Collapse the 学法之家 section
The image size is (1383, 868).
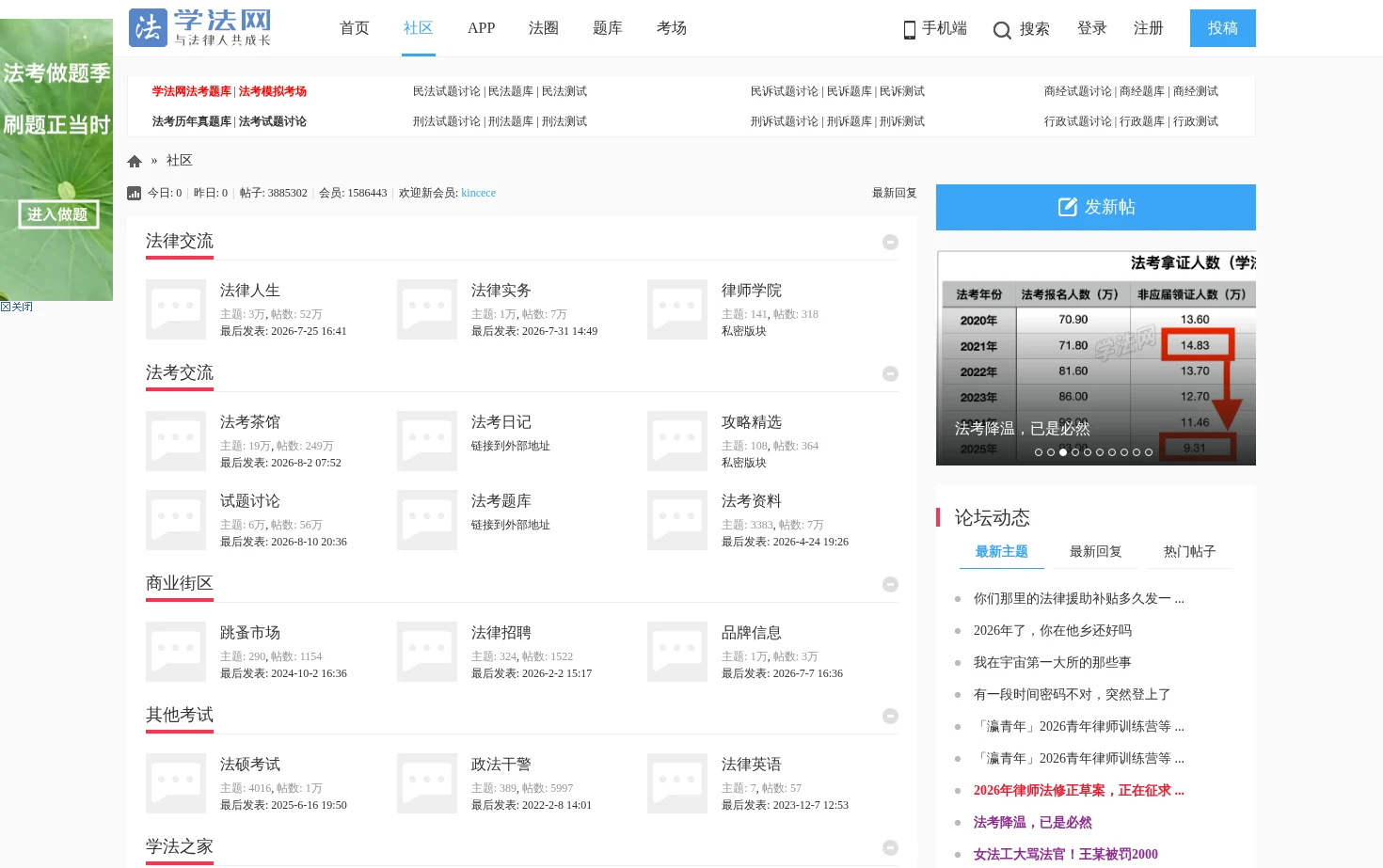click(890, 848)
